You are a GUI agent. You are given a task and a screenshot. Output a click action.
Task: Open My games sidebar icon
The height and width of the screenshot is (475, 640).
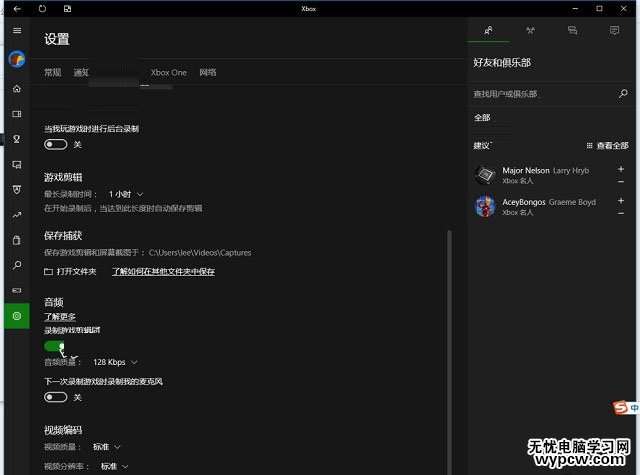coord(17,114)
